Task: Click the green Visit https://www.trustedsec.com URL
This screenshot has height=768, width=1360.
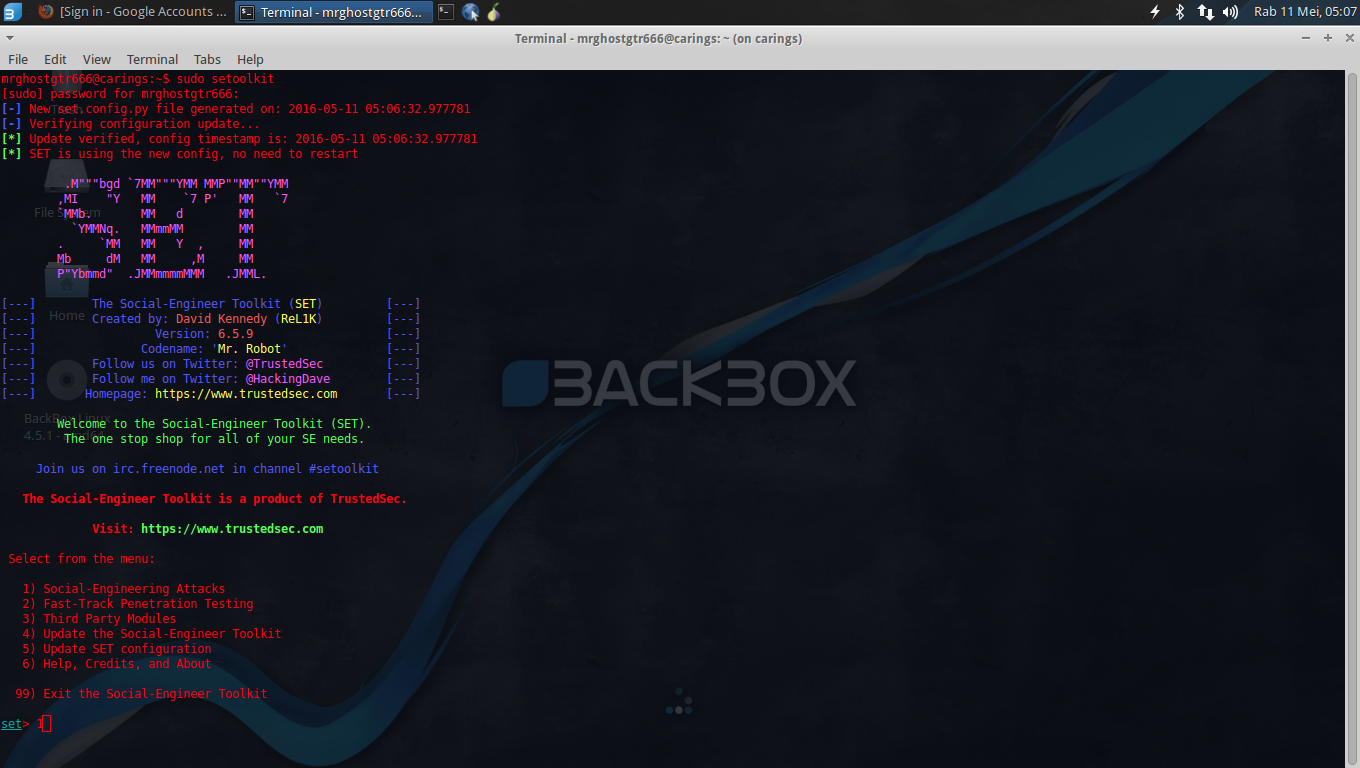Action: click(x=232, y=529)
